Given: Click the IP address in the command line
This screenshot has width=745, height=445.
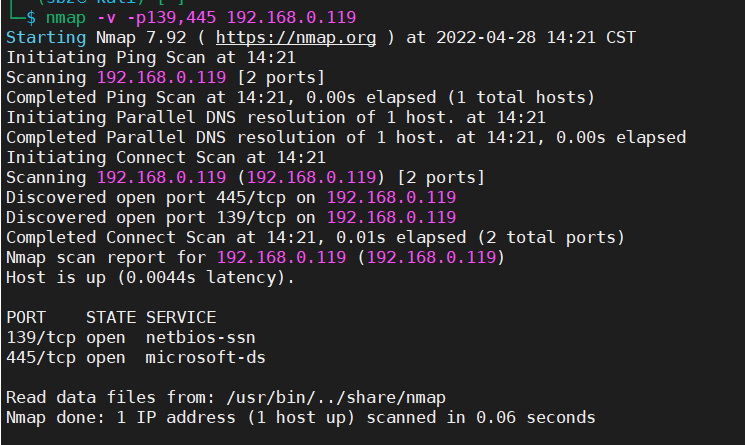Looking at the screenshot, I should pos(291,18).
